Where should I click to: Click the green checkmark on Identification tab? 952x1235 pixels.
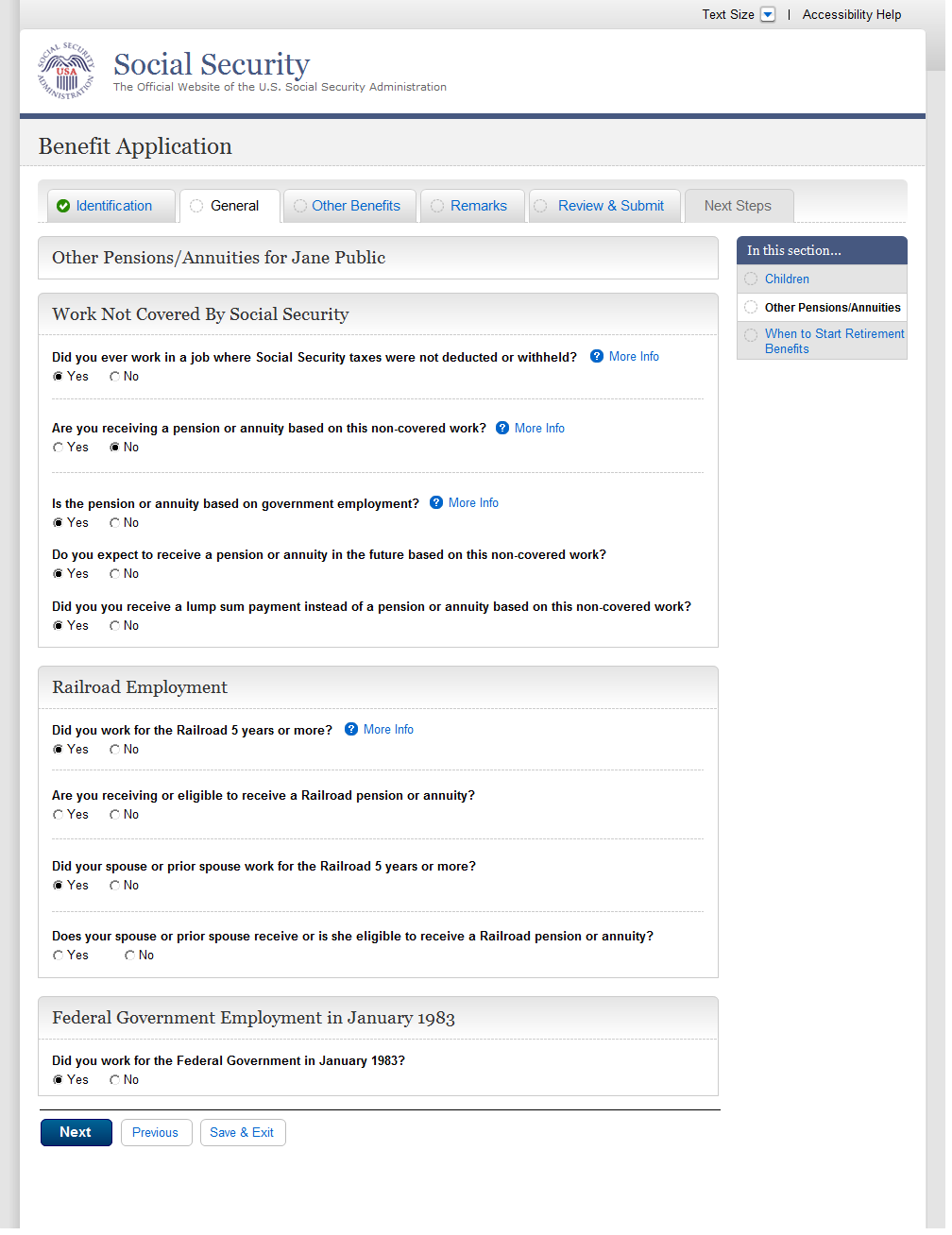pos(63,206)
